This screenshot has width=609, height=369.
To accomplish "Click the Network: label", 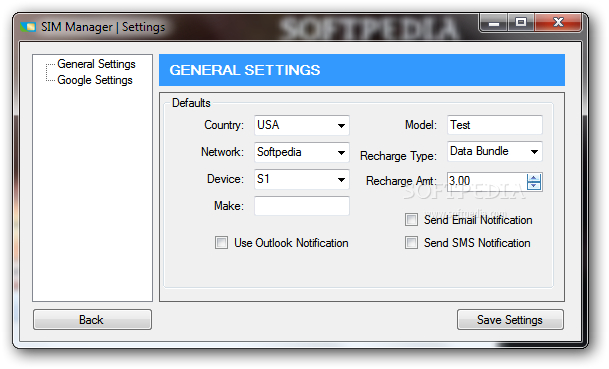I will tap(223, 152).
